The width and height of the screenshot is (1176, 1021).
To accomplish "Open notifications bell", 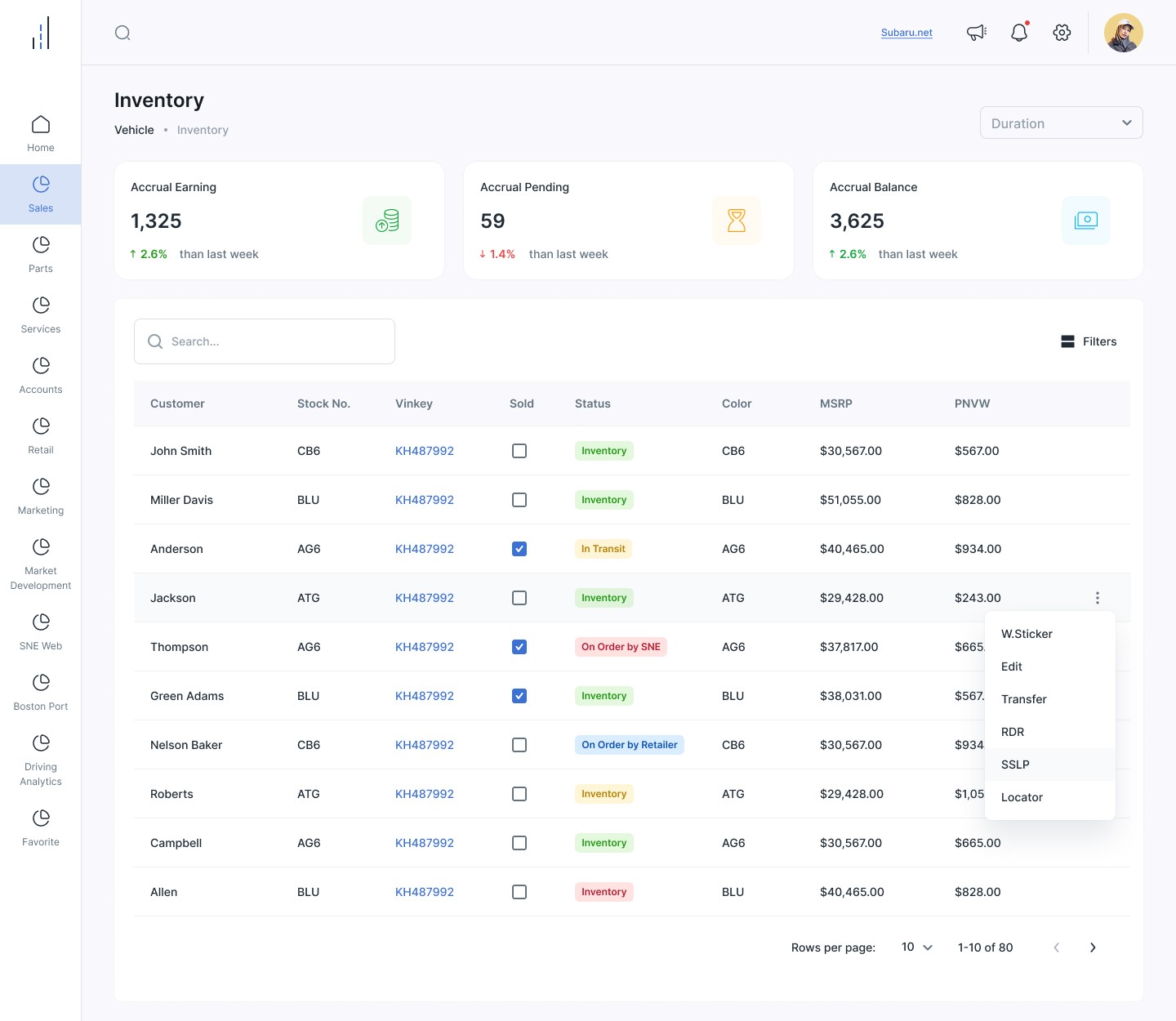I will coord(1019,33).
